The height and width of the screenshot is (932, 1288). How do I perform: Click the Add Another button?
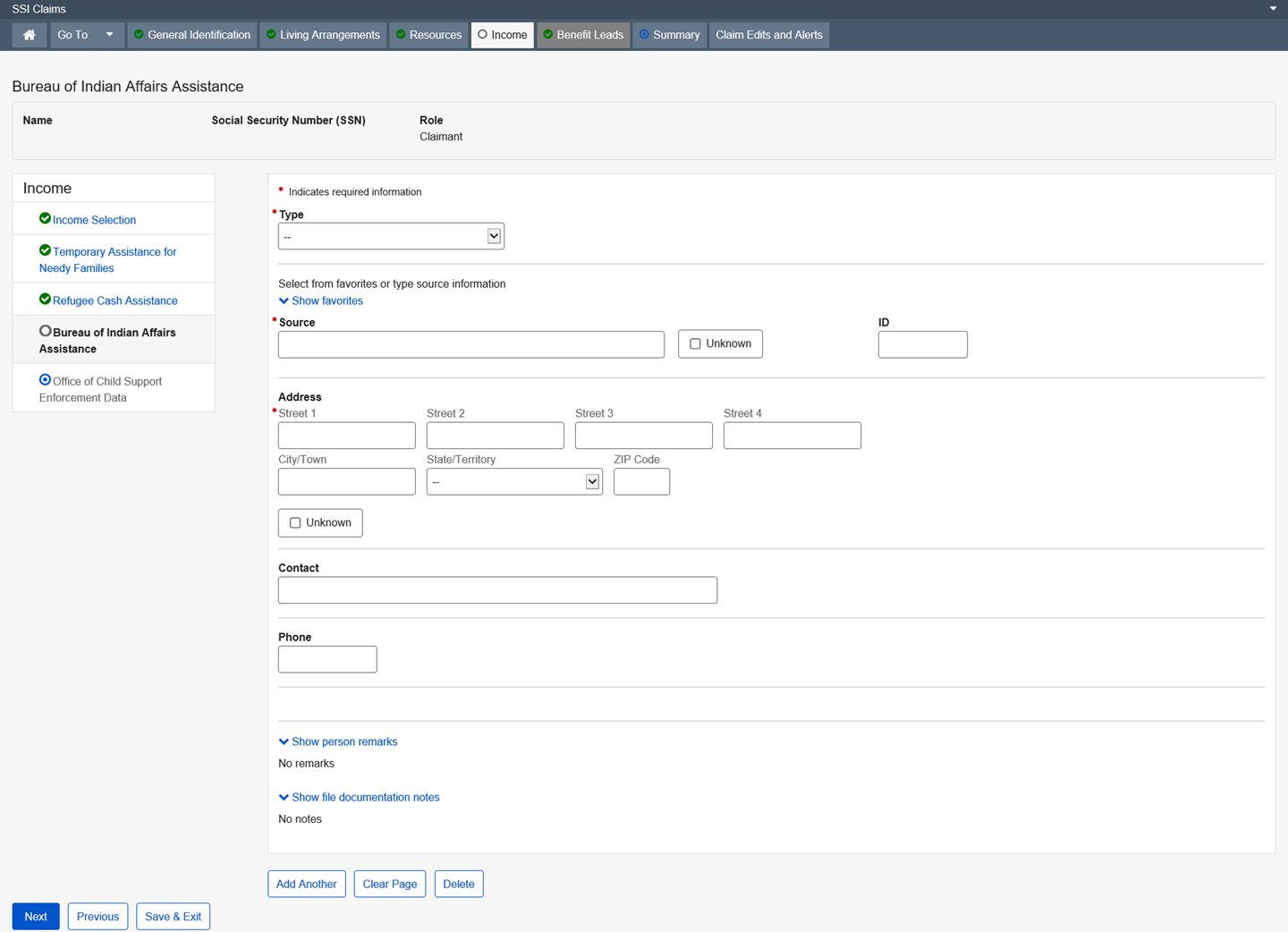click(306, 884)
